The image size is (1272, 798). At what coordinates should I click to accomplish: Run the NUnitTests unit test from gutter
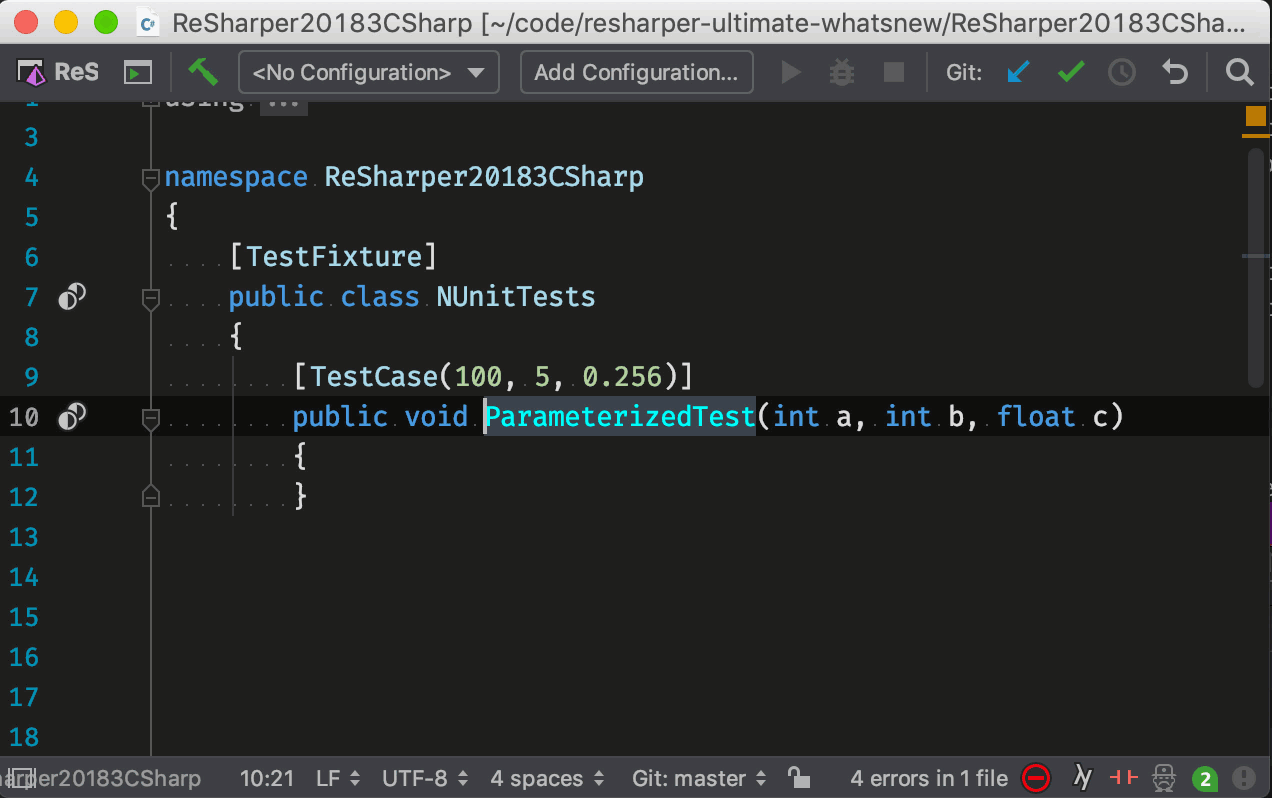tap(71, 297)
